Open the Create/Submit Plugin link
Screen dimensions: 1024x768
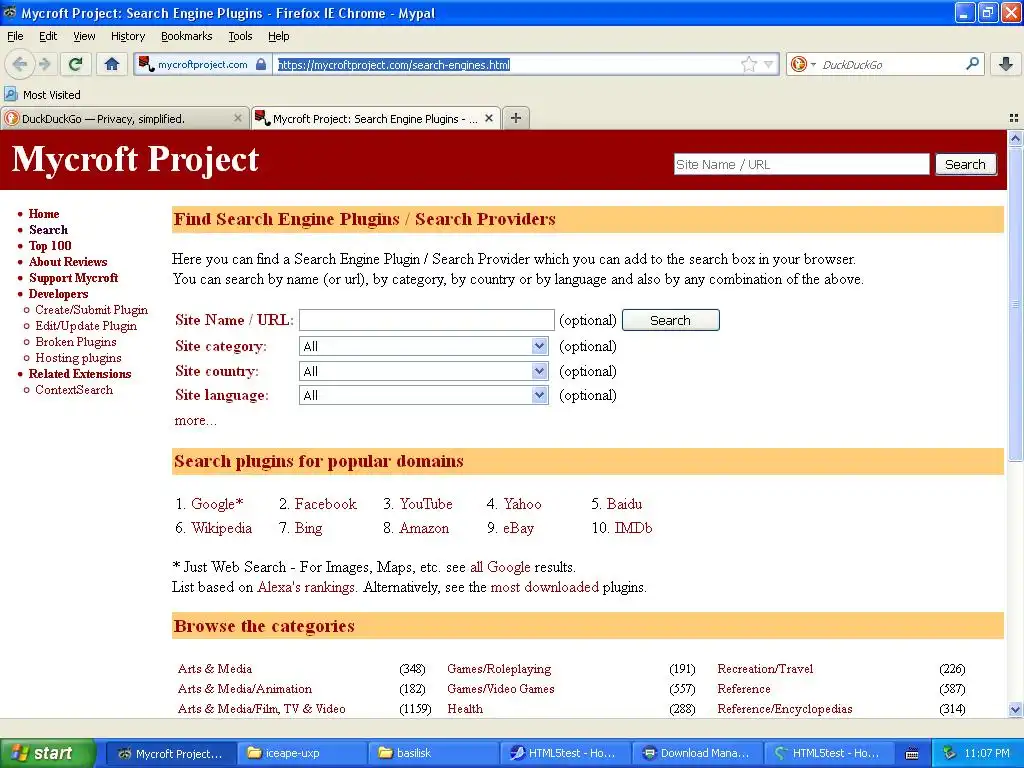pyautogui.click(x=91, y=310)
